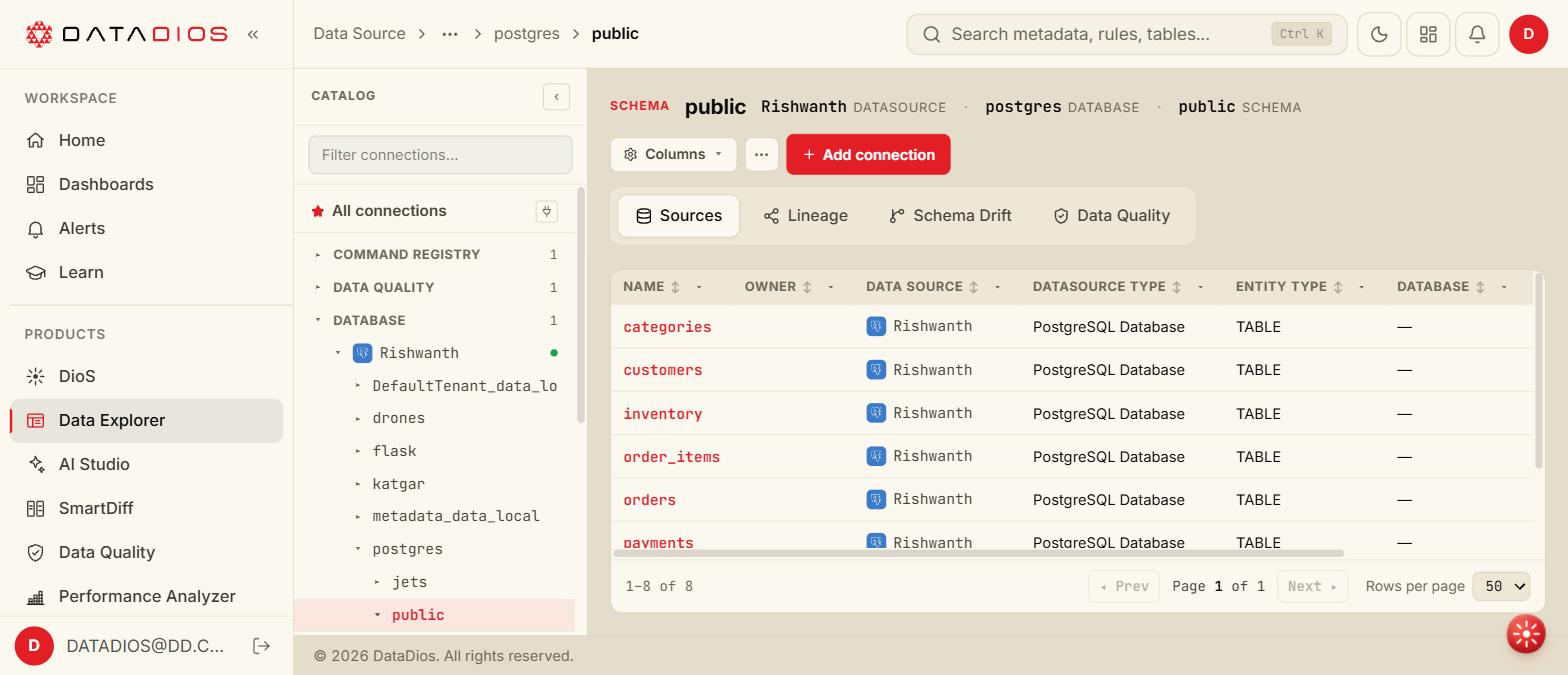Open the Columns dropdown

[x=673, y=154]
